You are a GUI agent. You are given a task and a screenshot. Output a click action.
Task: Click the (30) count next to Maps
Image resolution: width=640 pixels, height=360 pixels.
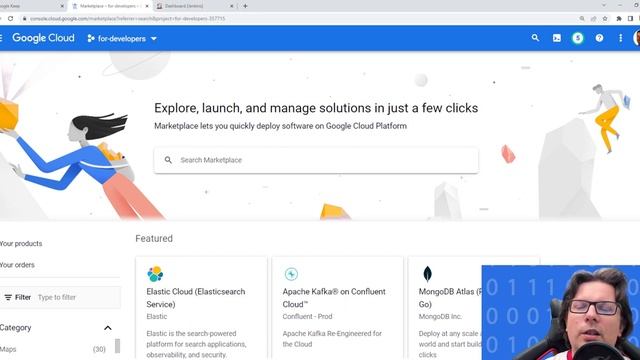pyautogui.click(x=99, y=349)
